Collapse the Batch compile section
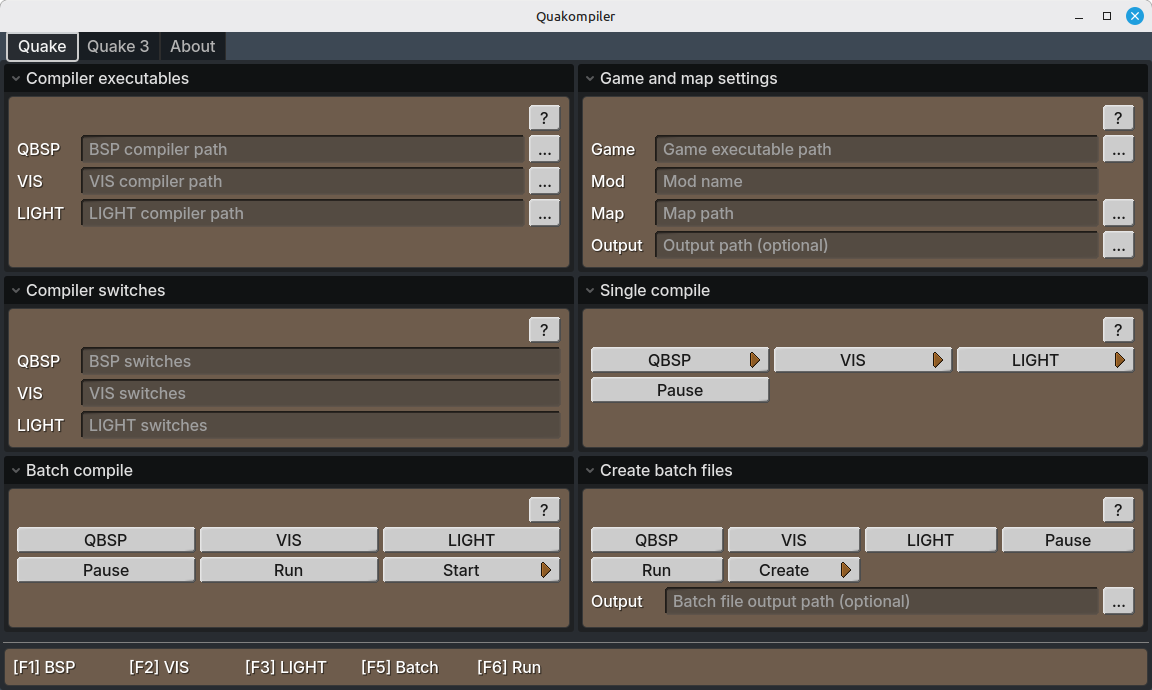This screenshot has height=690, width=1152. (16, 471)
